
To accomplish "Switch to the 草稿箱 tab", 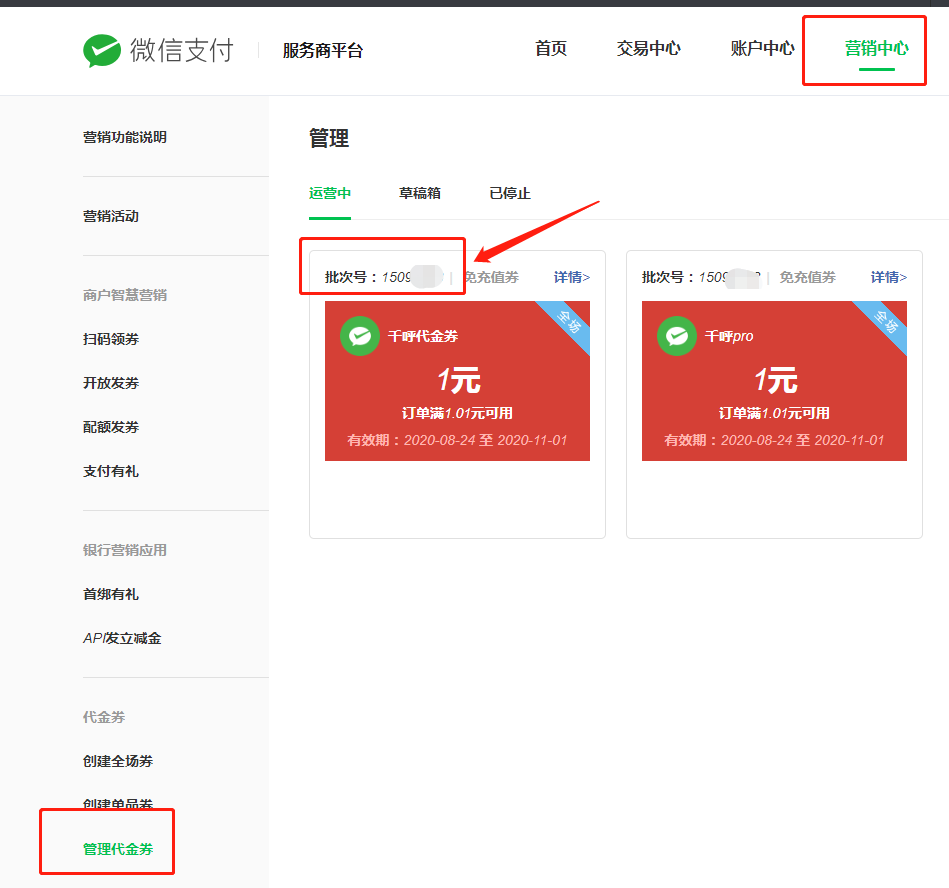I will click(x=419, y=193).
